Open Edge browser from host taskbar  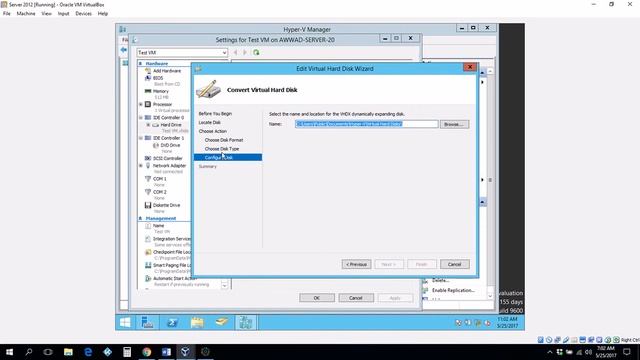click(88, 352)
